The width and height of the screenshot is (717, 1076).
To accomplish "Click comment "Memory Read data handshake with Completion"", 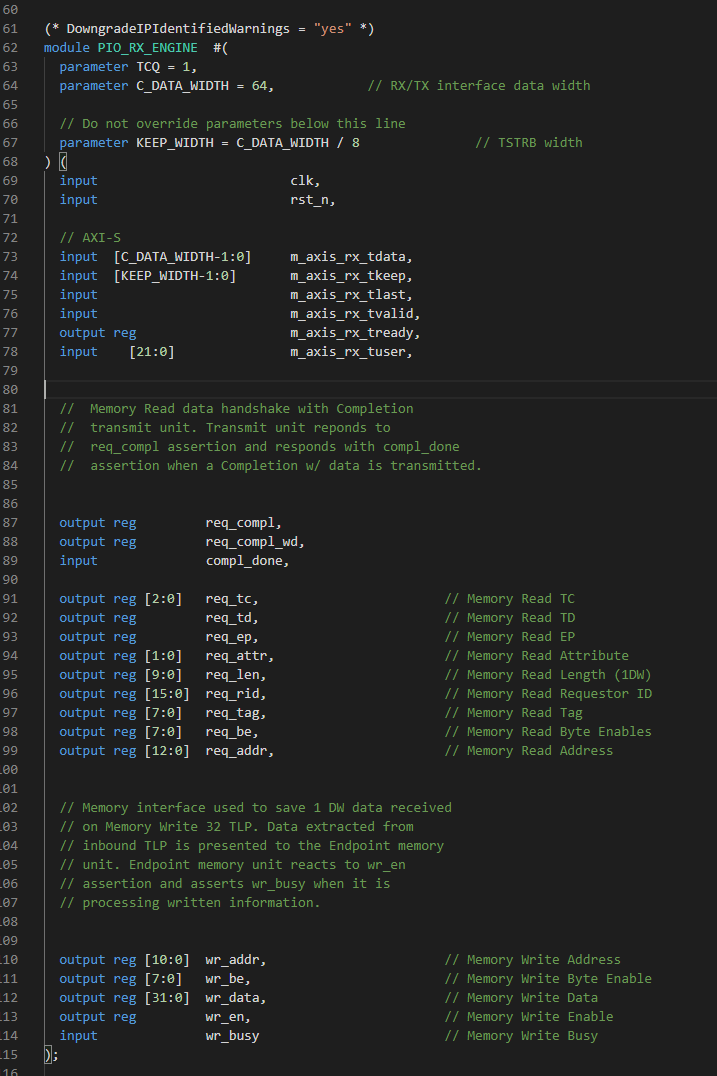I will point(252,409).
